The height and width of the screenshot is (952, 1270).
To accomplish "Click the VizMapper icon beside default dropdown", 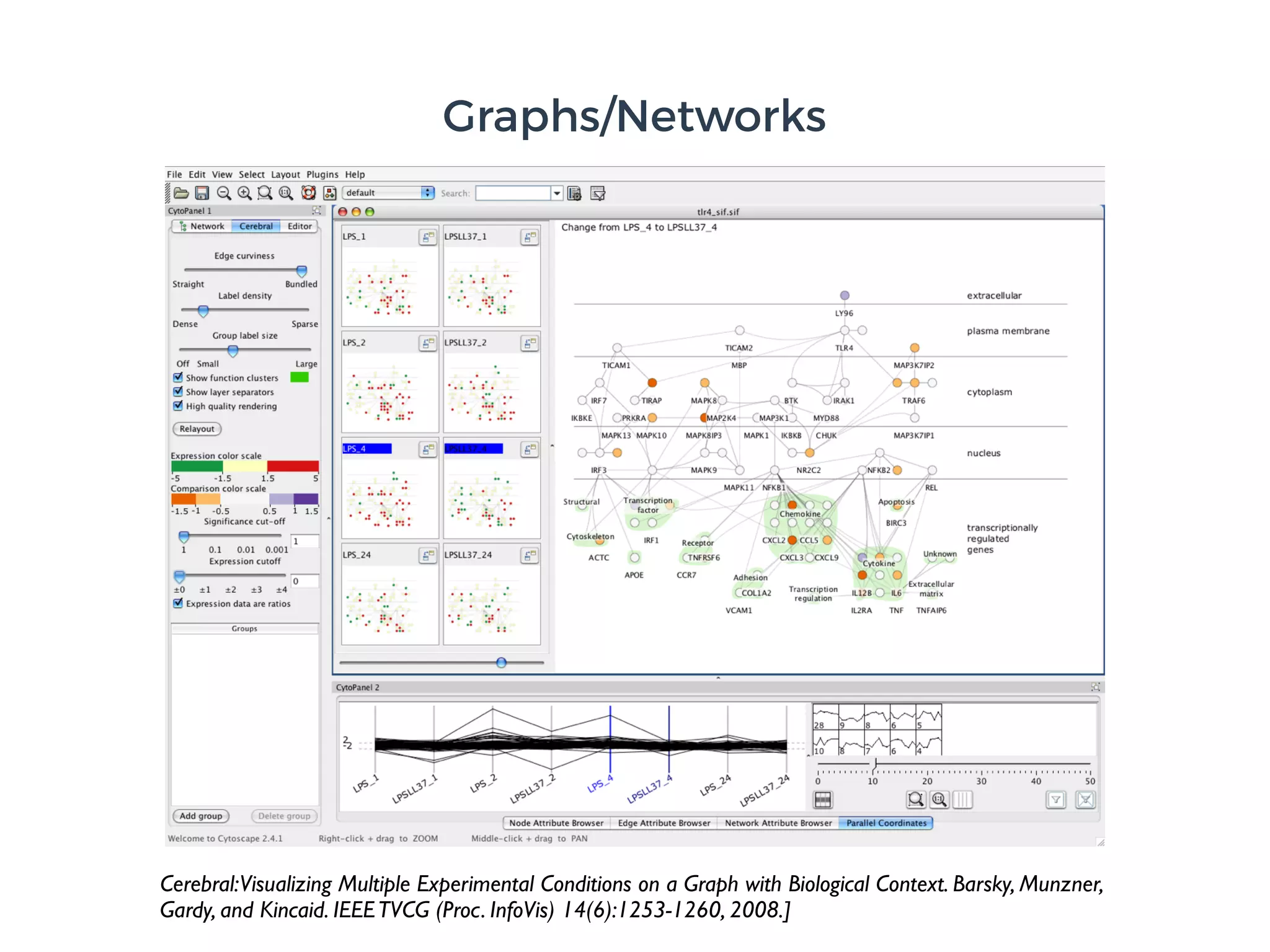I will (330, 193).
